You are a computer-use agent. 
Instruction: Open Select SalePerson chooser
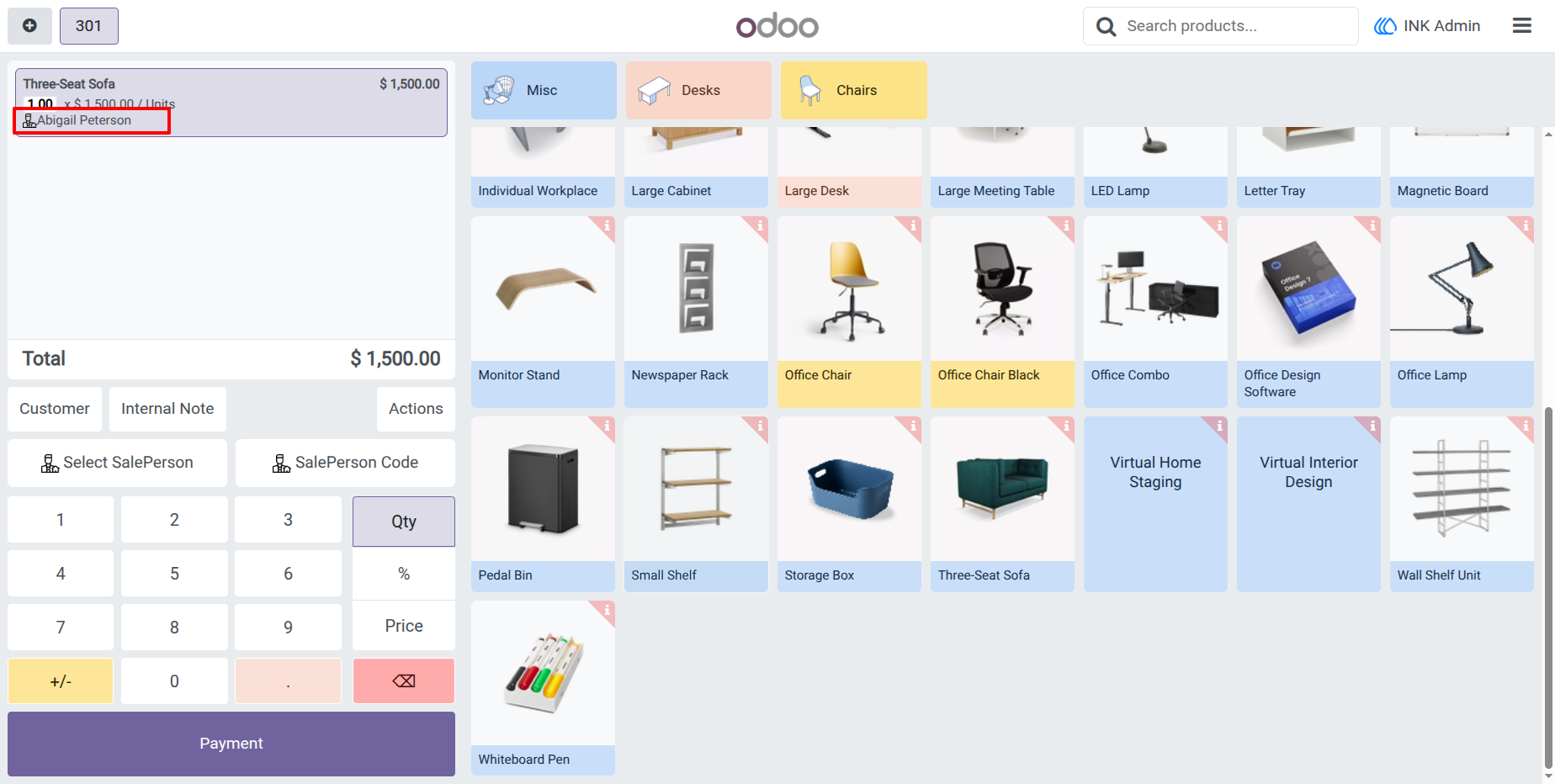pyautogui.click(x=117, y=463)
